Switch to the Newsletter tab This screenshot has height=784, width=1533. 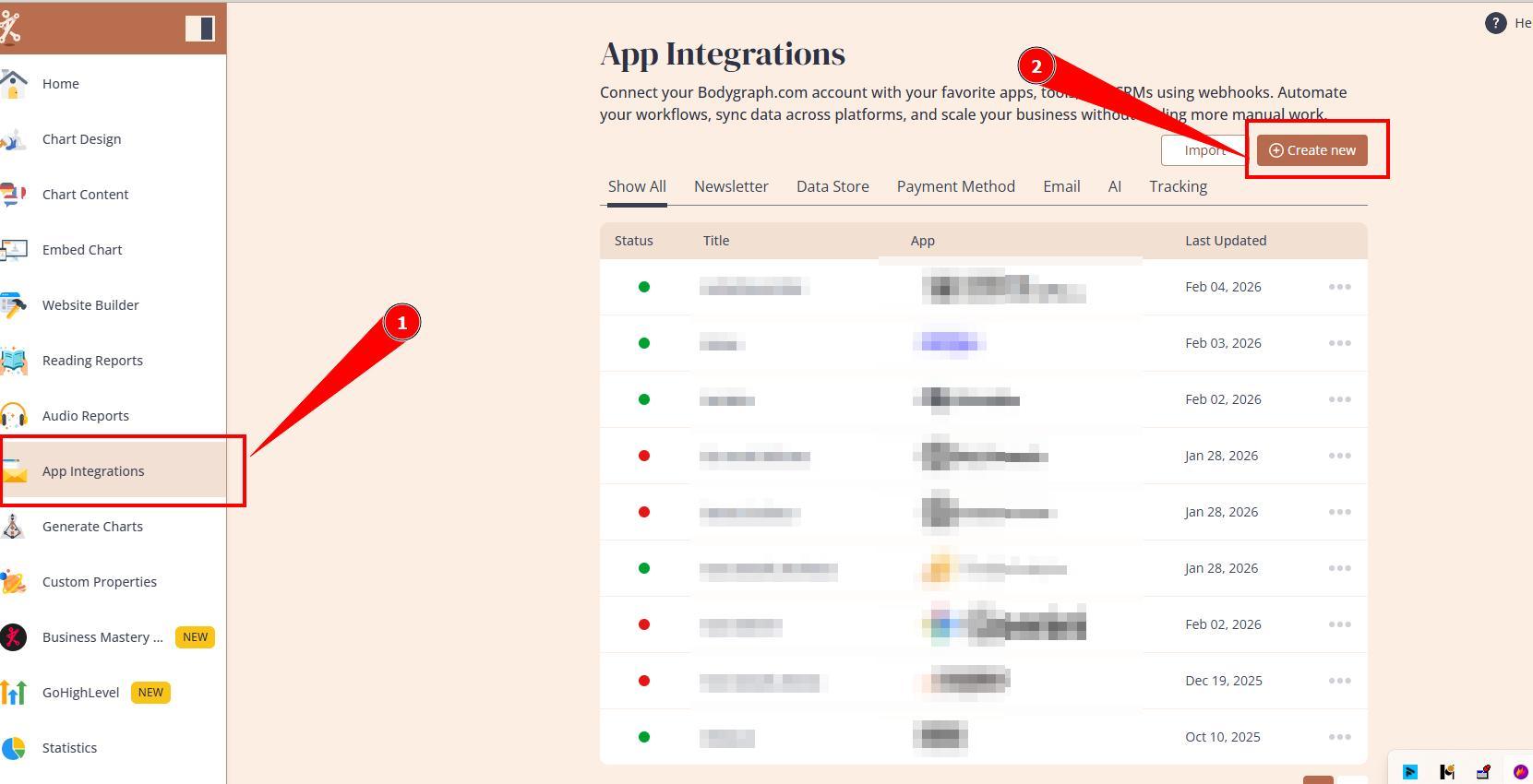[731, 186]
